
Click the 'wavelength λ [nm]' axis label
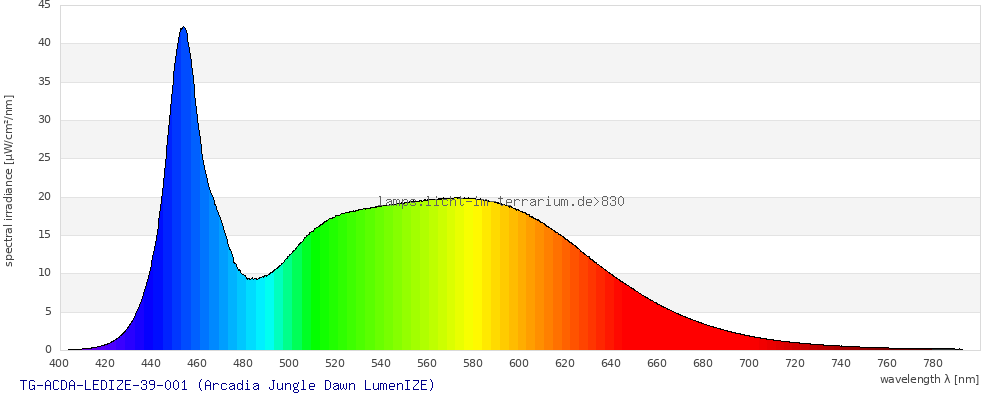pyautogui.click(x=929, y=380)
